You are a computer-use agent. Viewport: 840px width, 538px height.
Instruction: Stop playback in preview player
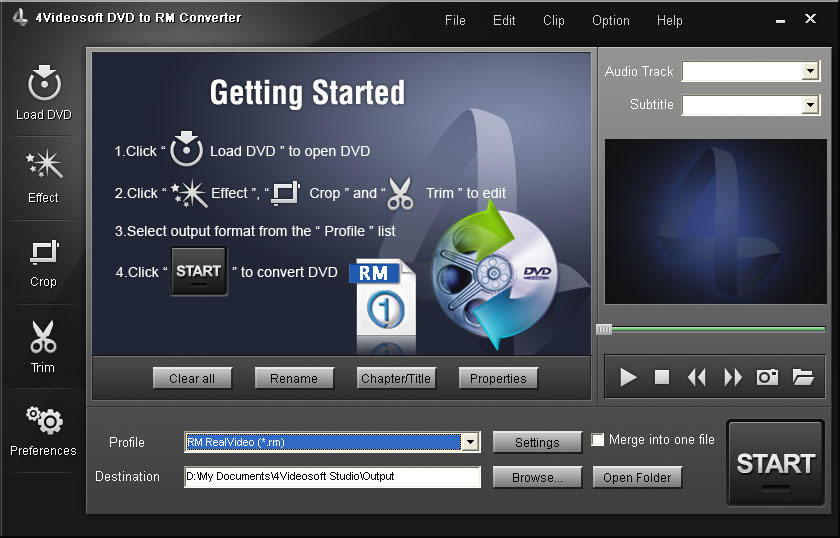point(662,377)
